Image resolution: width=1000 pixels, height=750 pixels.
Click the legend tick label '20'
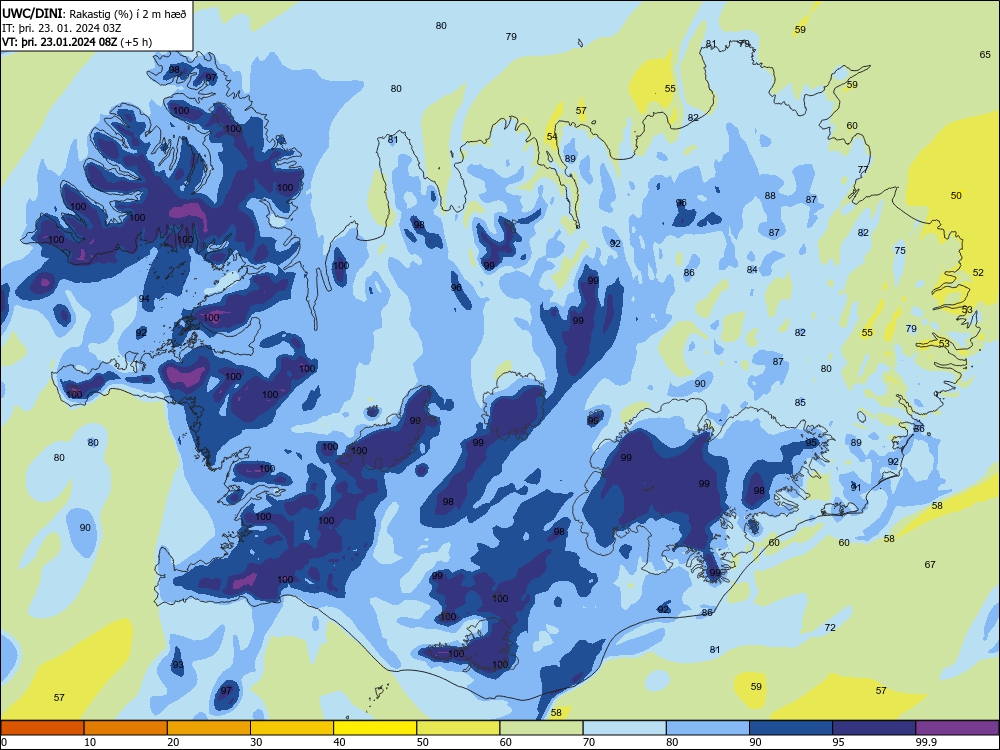tap(173, 742)
